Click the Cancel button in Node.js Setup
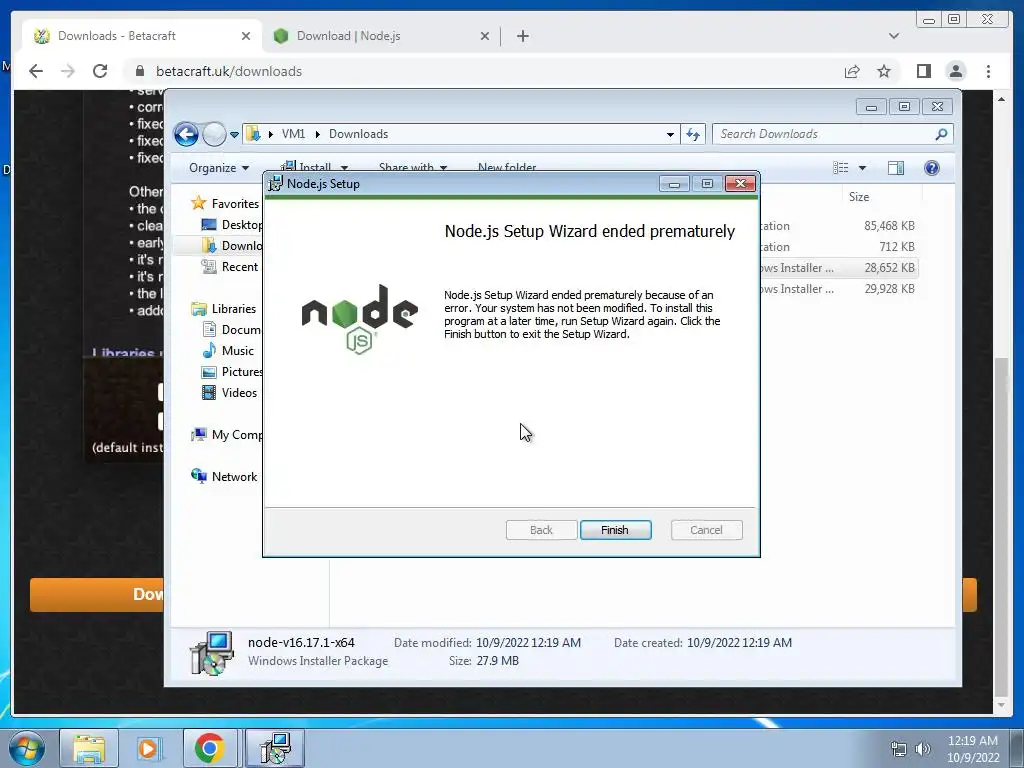The image size is (1024, 768). (706, 530)
